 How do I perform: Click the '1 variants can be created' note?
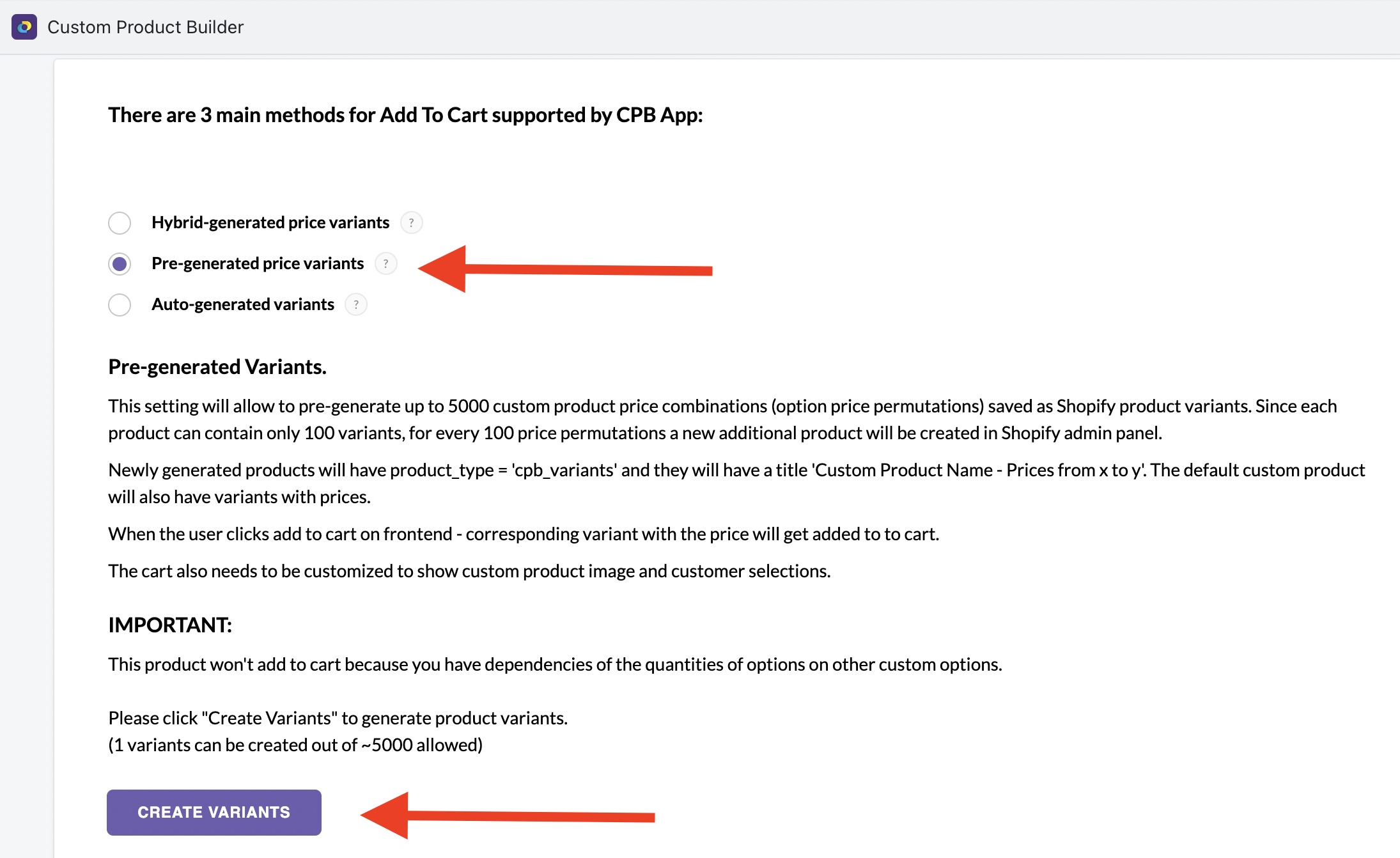[x=295, y=745]
